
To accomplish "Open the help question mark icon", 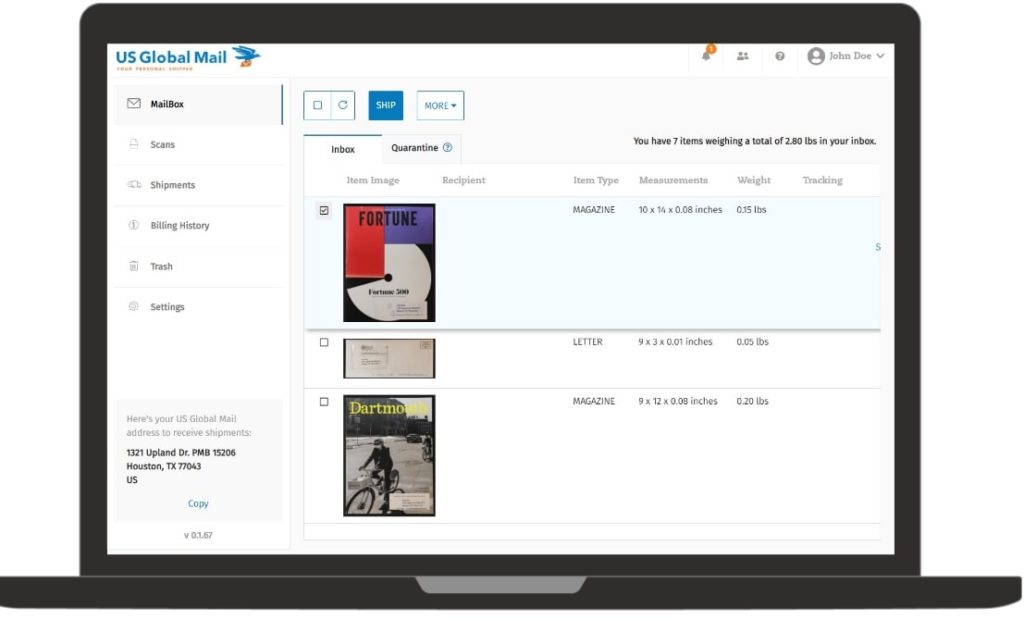I will pos(780,56).
